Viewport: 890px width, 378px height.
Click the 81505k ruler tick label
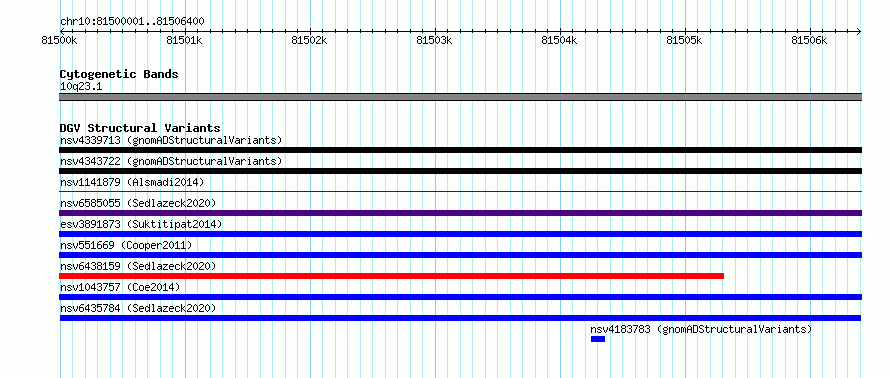684,40
